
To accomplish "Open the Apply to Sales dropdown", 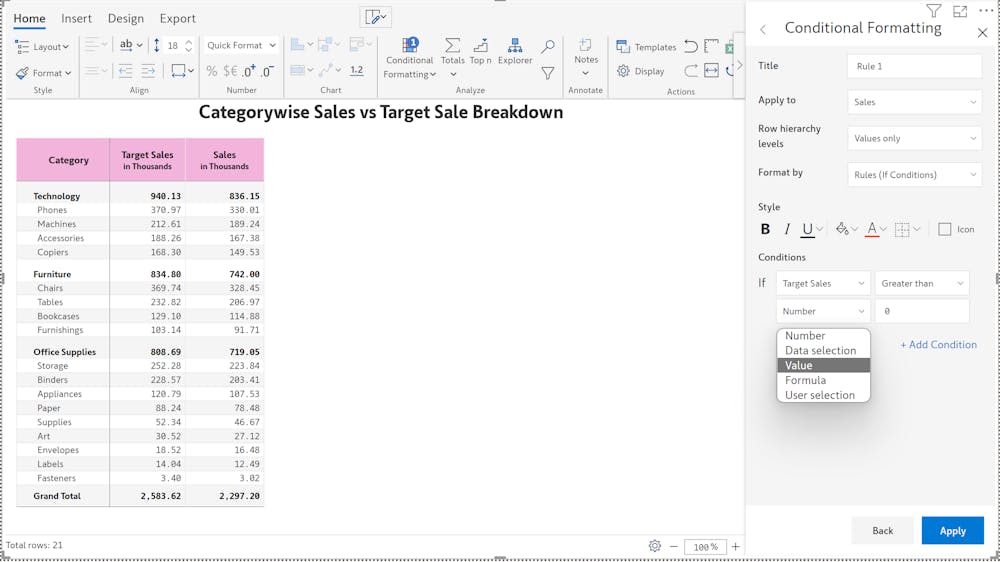I will tap(915, 101).
